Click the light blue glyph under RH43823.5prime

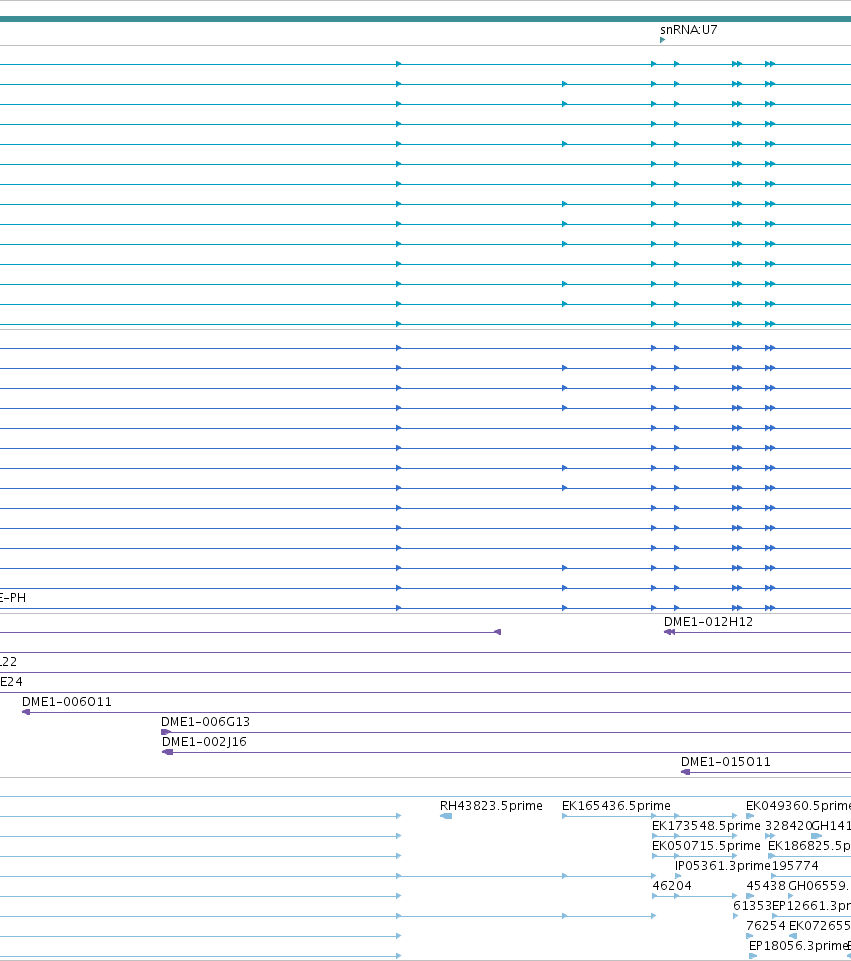pyautogui.click(x=446, y=816)
